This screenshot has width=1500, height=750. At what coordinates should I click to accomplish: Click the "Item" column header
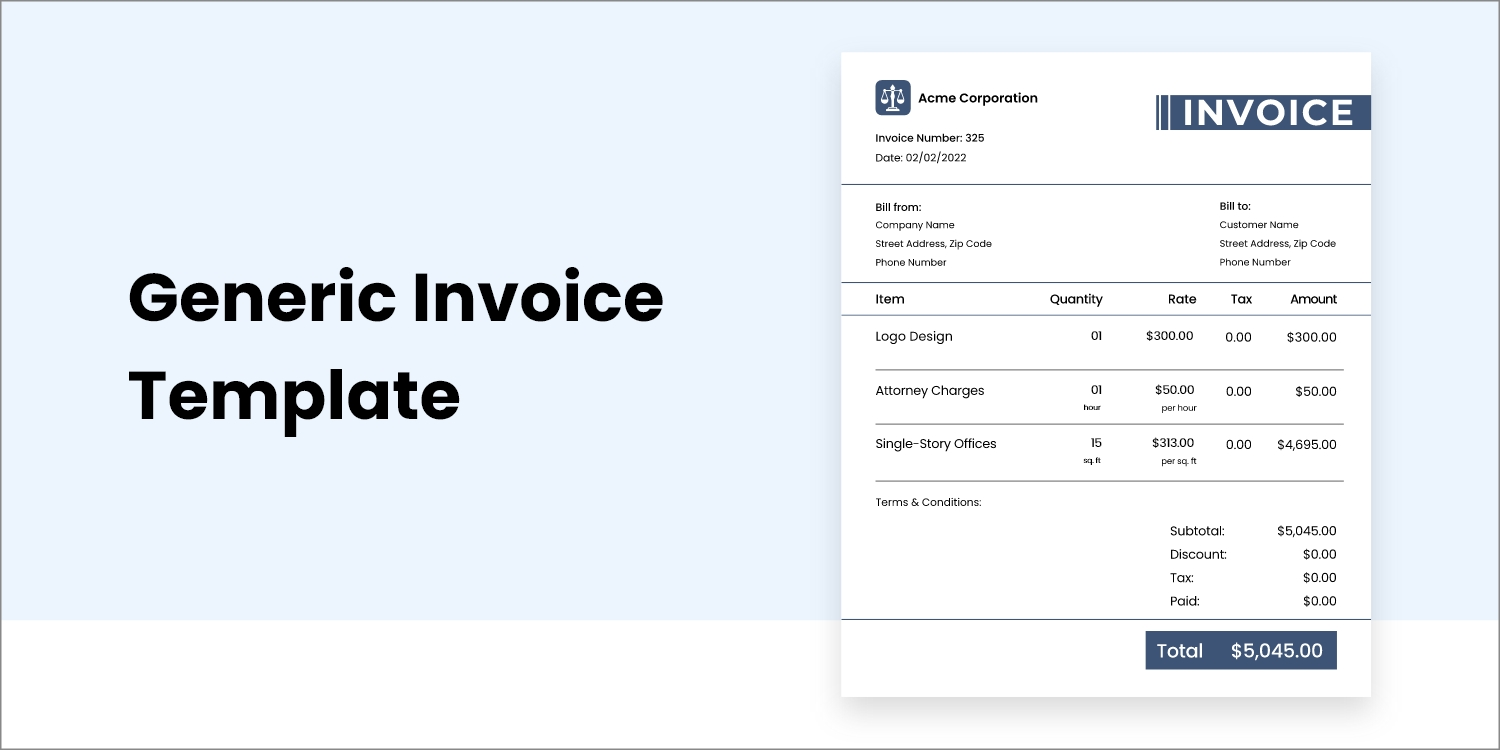coord(890,299)
